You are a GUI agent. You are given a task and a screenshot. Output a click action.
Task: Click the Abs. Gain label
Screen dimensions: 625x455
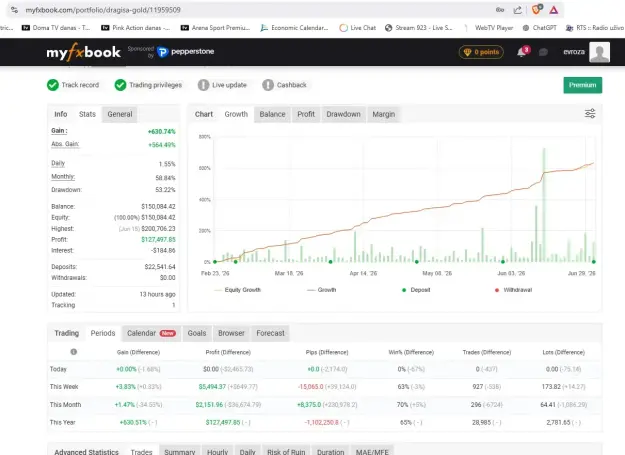(65, 144)
